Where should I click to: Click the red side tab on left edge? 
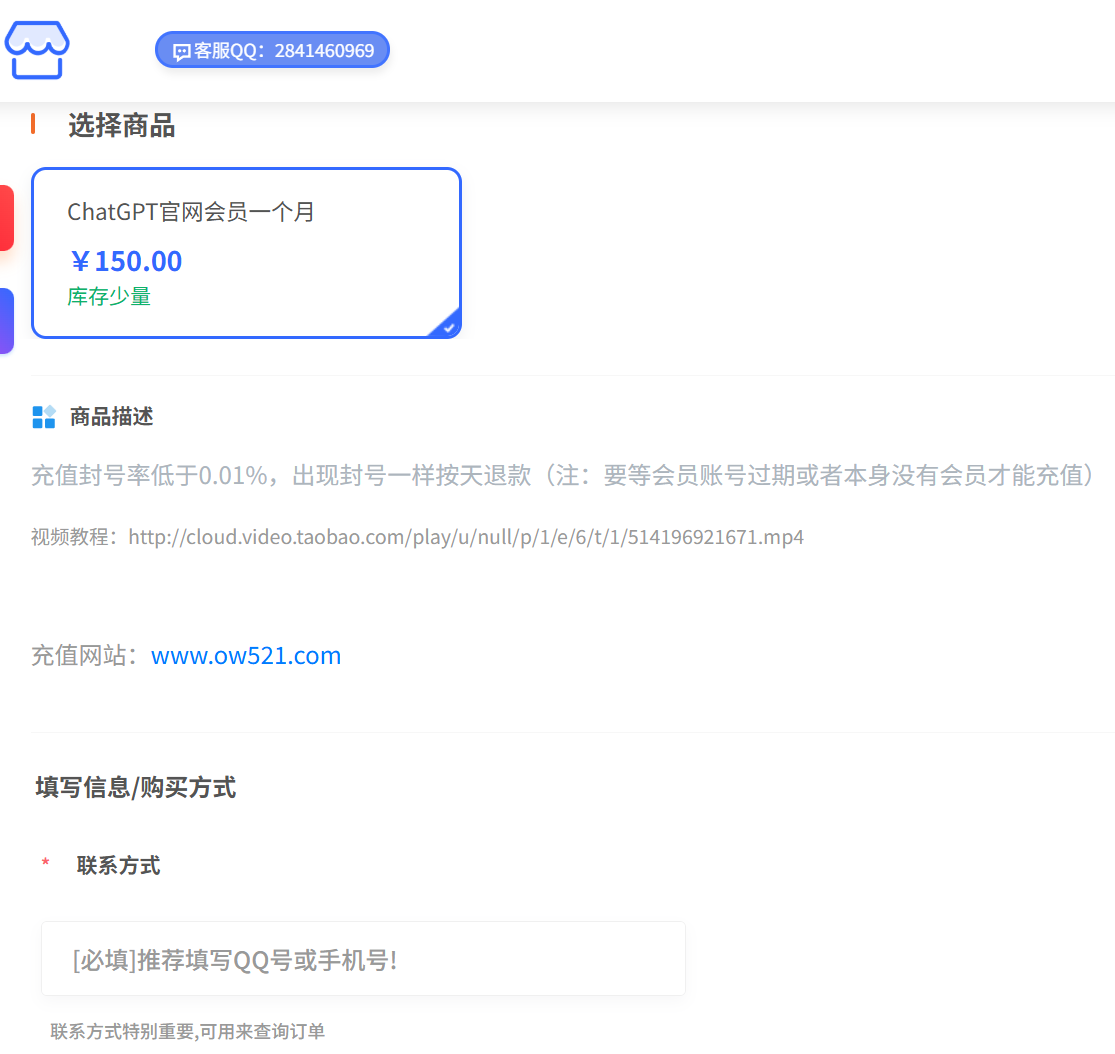point(6,218)
